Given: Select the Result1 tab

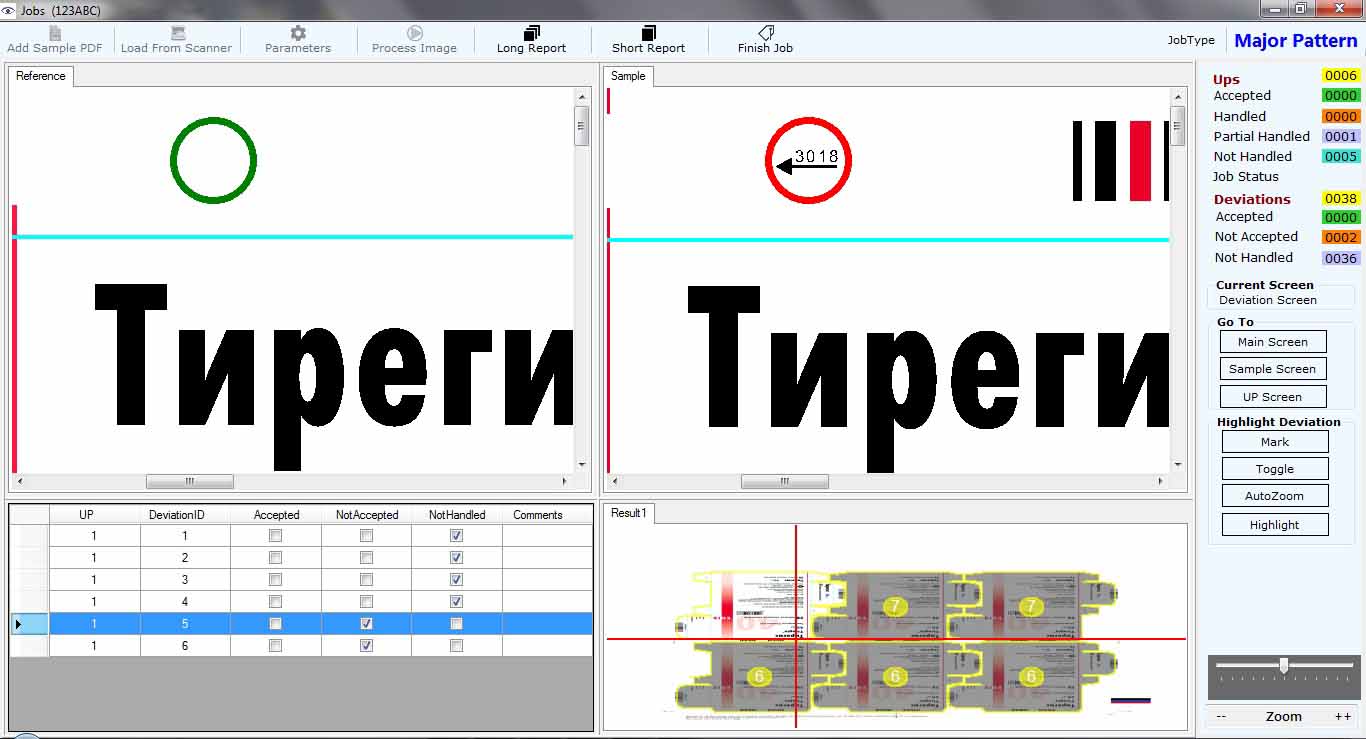Looking at the screenshot, I should 629,513.
